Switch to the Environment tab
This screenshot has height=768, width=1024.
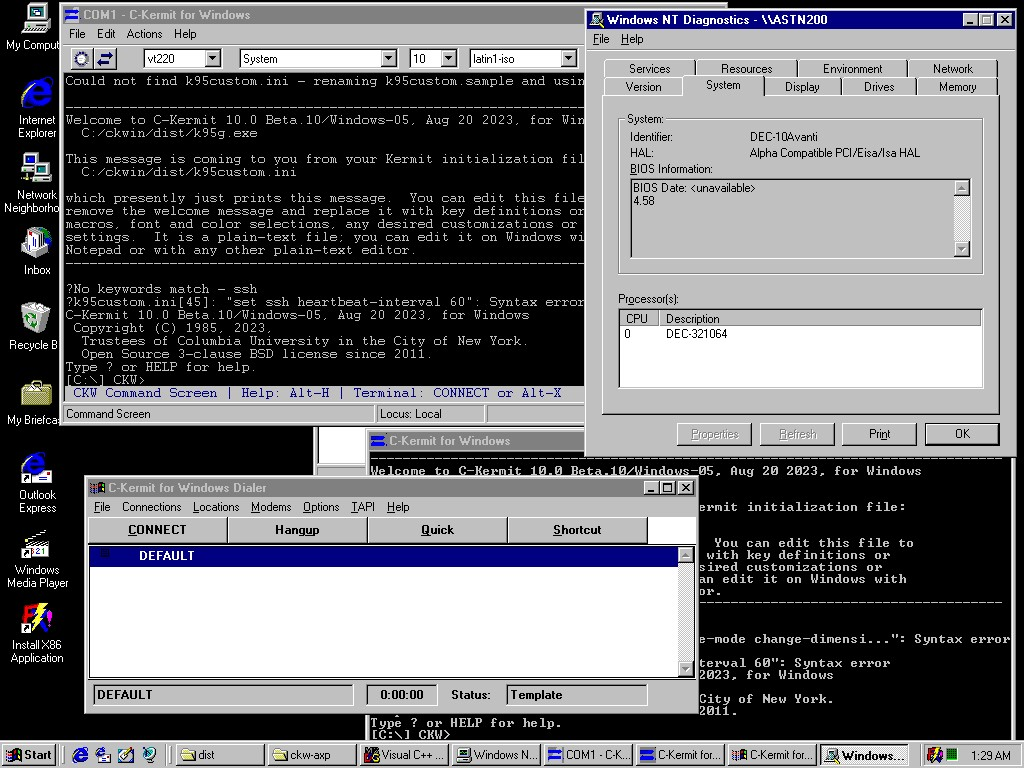852,69
